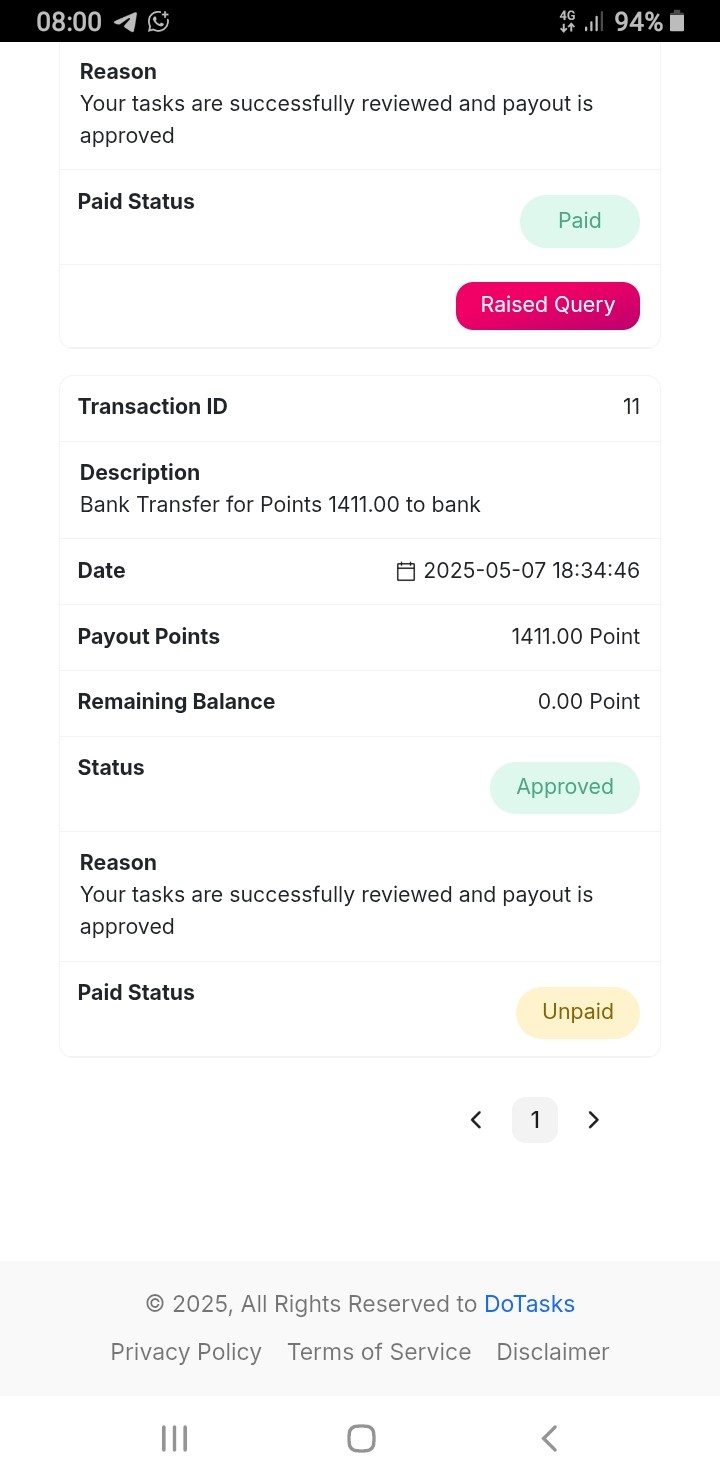
Task: Tap the Unpaid status badge
Action: tap(578, 1012)
